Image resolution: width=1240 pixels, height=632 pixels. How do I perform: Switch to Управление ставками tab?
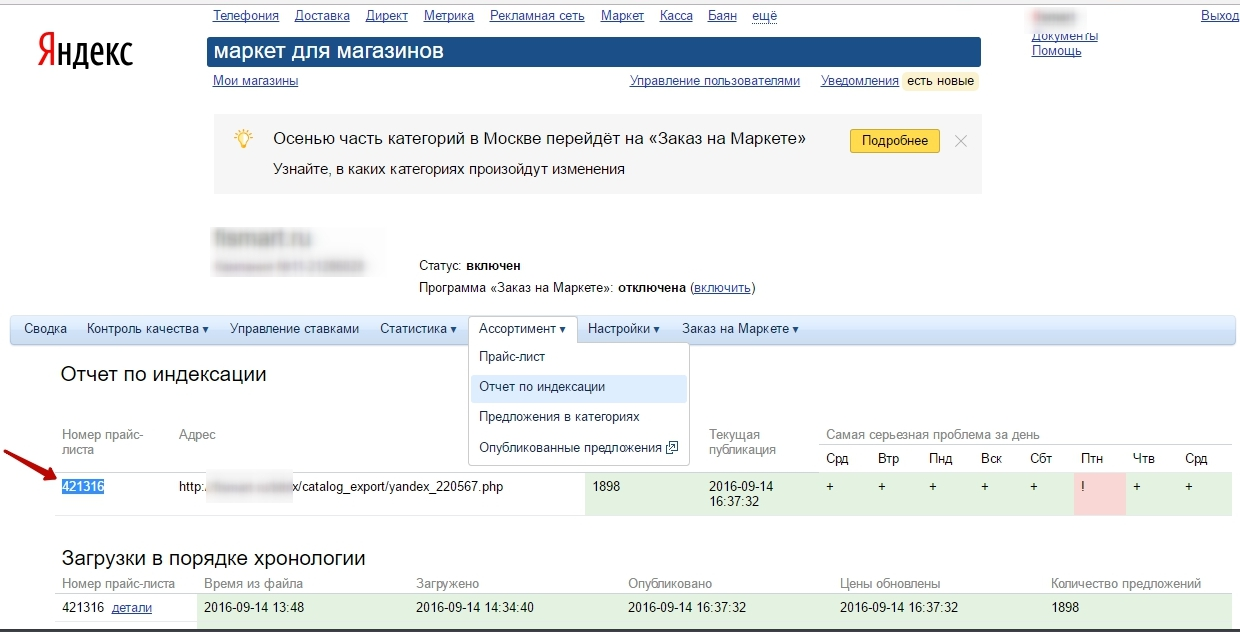[x=294, y=329]
